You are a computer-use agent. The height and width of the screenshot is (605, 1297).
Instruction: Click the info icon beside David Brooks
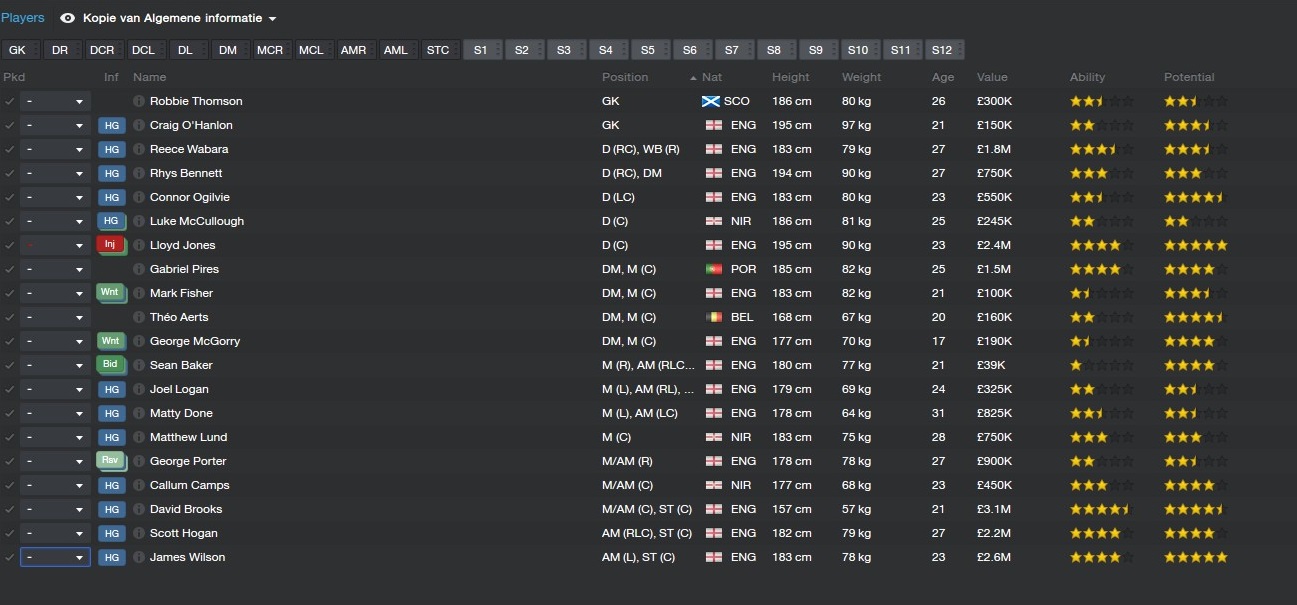click(139, 509)
